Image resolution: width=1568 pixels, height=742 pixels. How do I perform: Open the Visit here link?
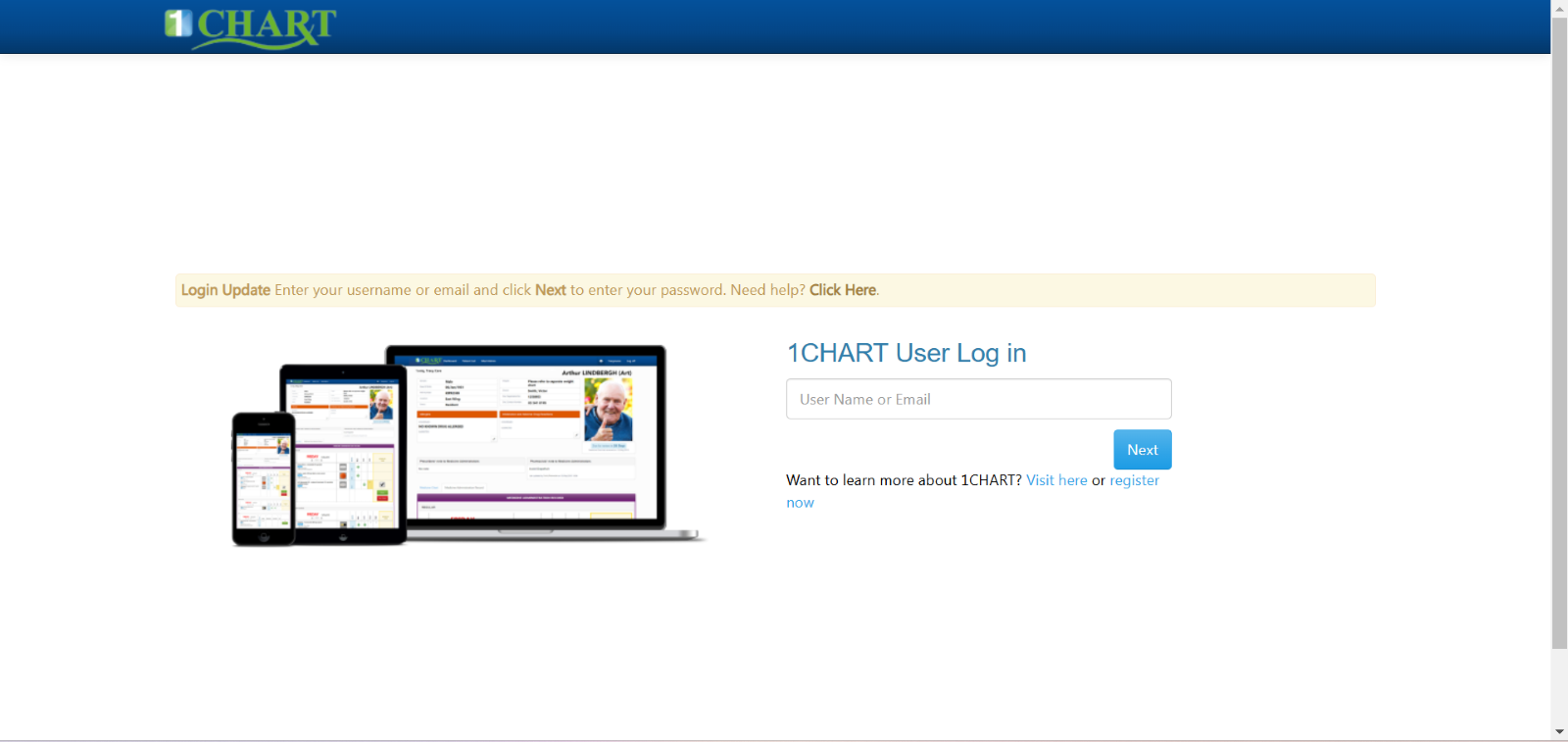coord(1056,480)
